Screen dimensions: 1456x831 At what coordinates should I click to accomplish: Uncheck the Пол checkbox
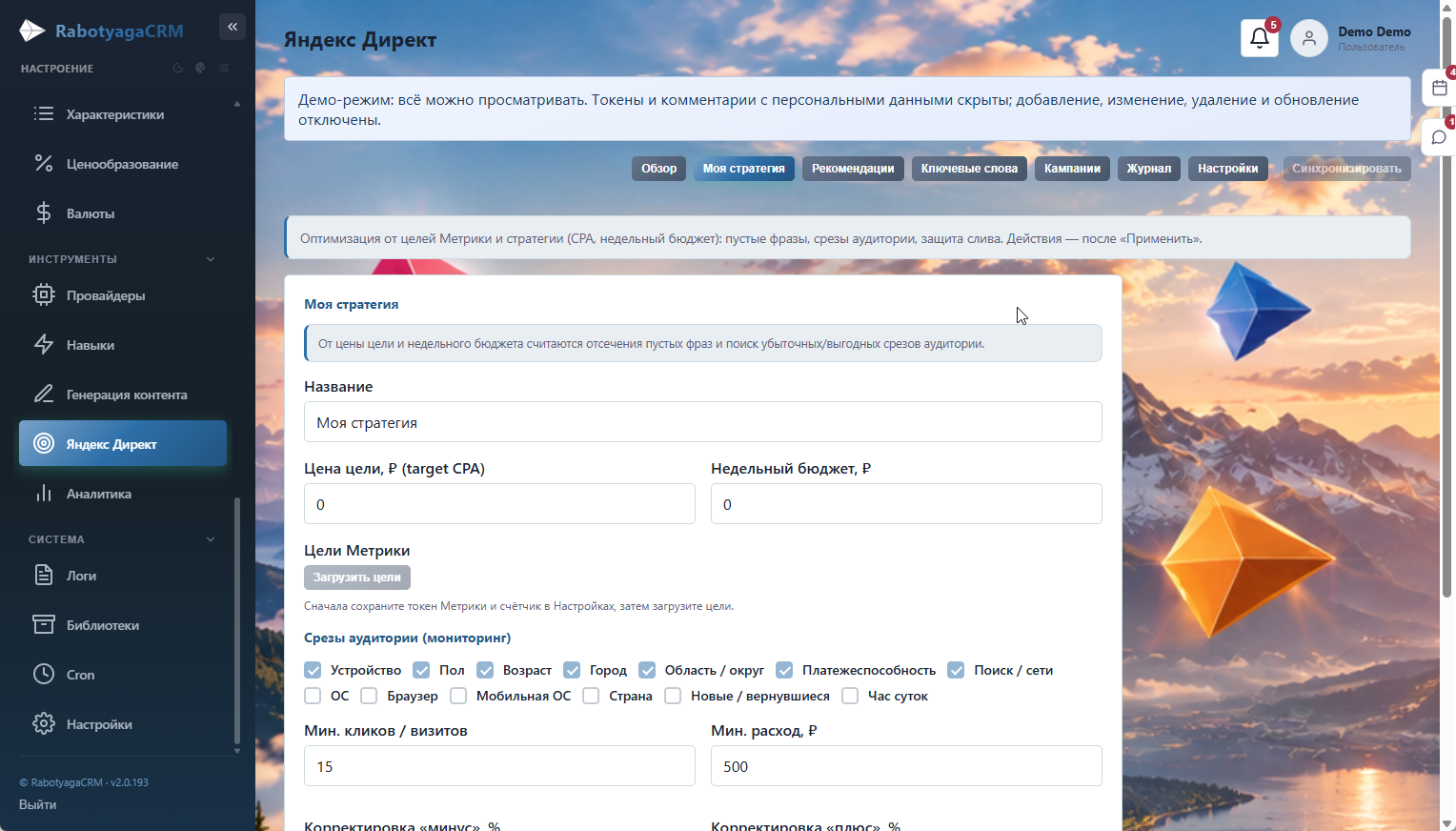pos(421,670)
